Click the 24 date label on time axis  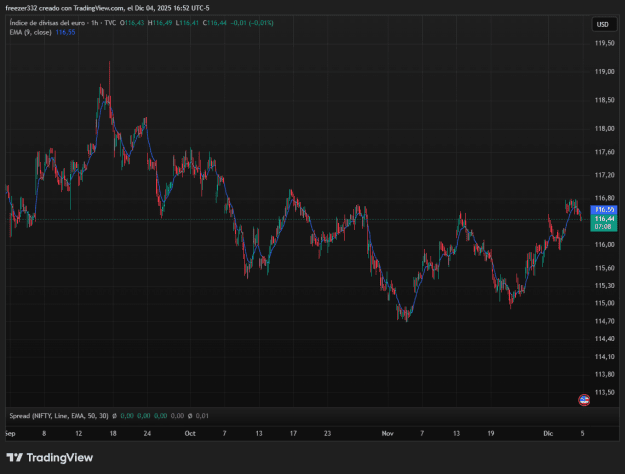click(x=147, y=433)
